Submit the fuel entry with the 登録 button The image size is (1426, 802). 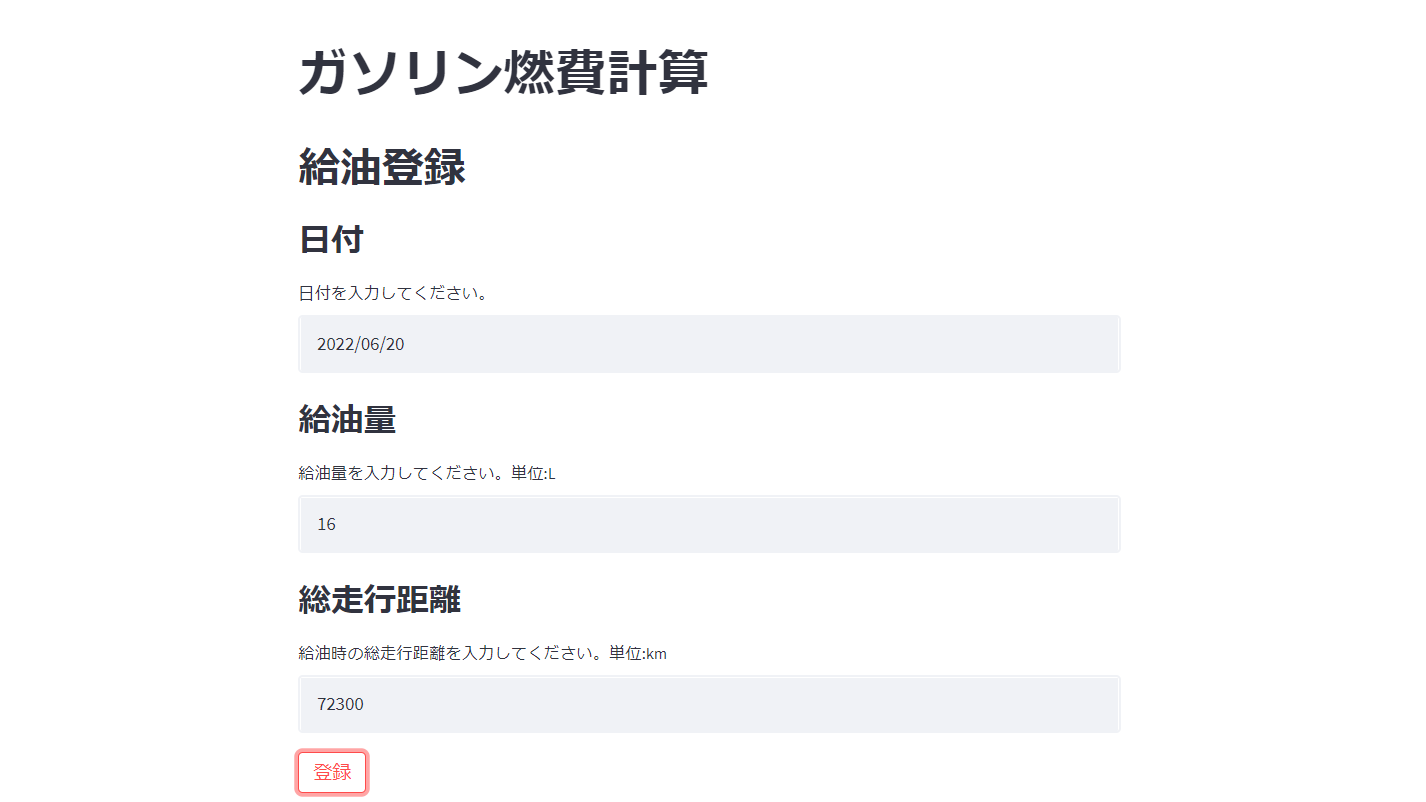click(331, 772)
